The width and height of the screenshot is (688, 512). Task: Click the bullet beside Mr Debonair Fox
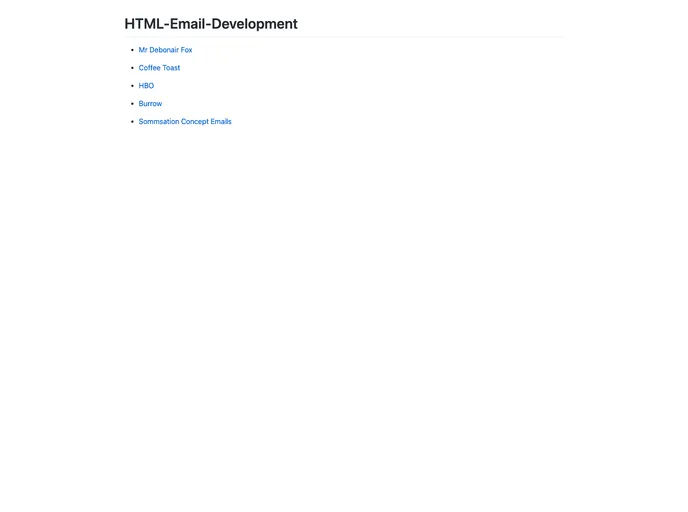click(x=132, y=50)
